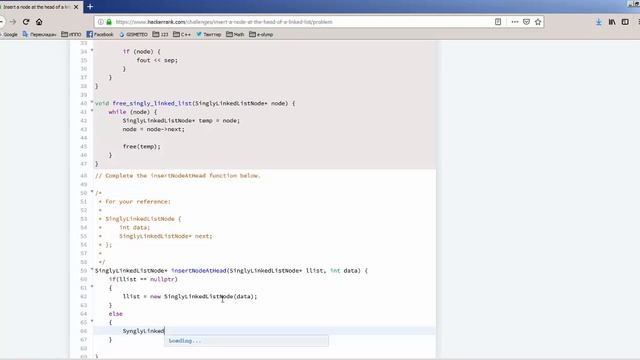Collapse free_singly_linked_list function at line 40
This screenshot has width=640, height=360.
tap(92, 102)
